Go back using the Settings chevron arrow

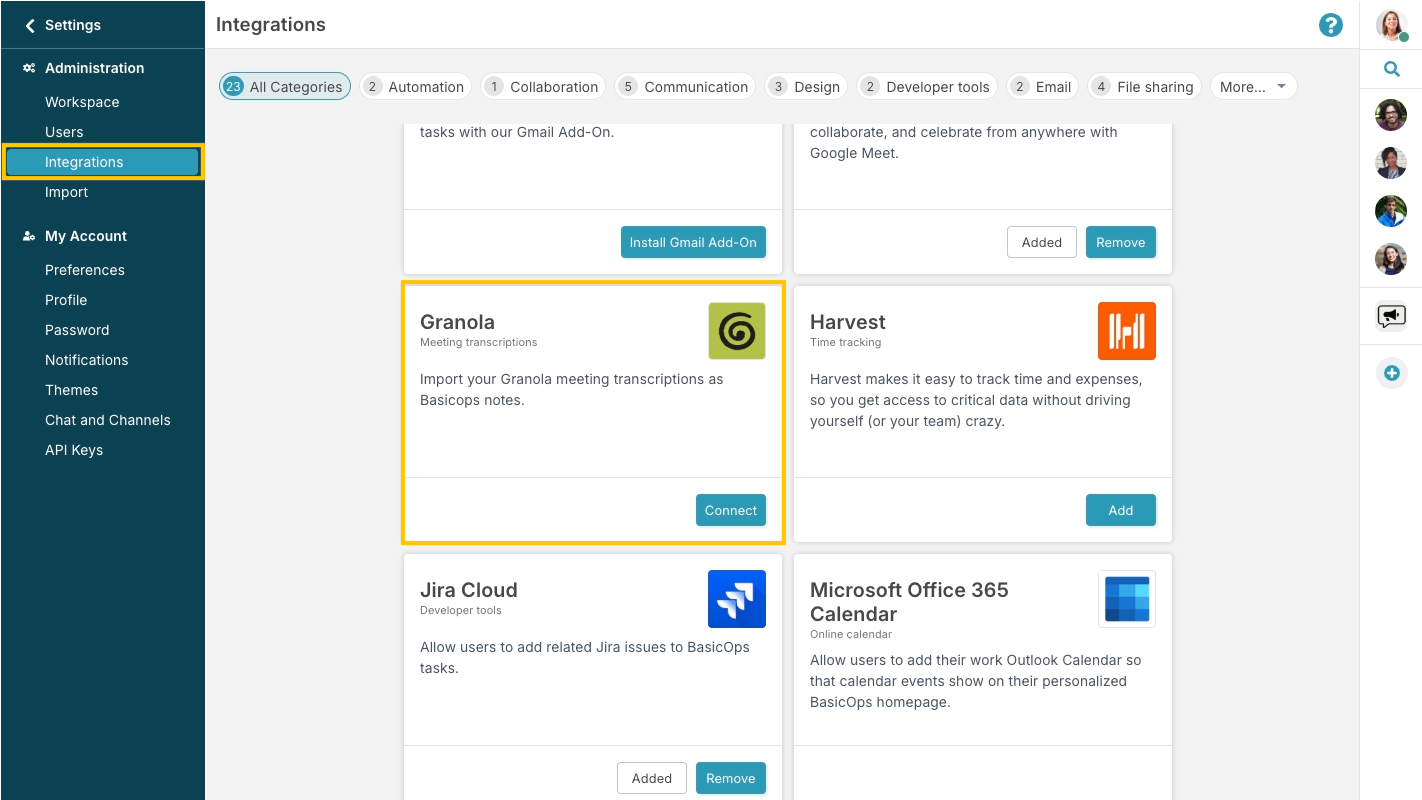coord(30,26)
